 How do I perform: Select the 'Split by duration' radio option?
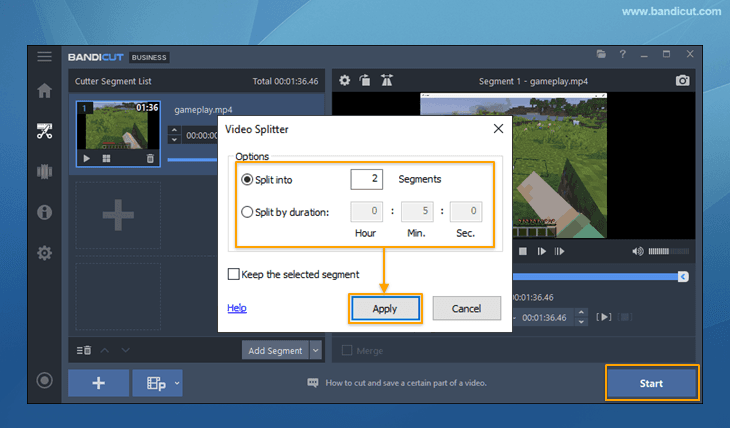(247, 212)
